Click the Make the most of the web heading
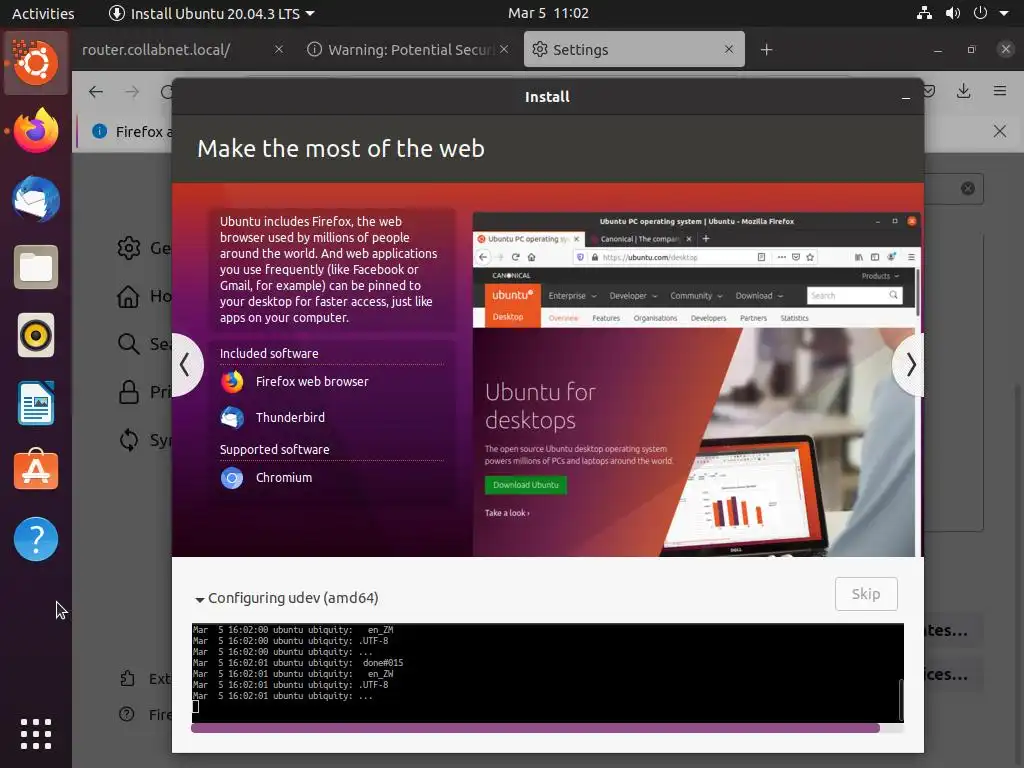Viewport: 1024px width, 768px height. click(x=341, y=149)
